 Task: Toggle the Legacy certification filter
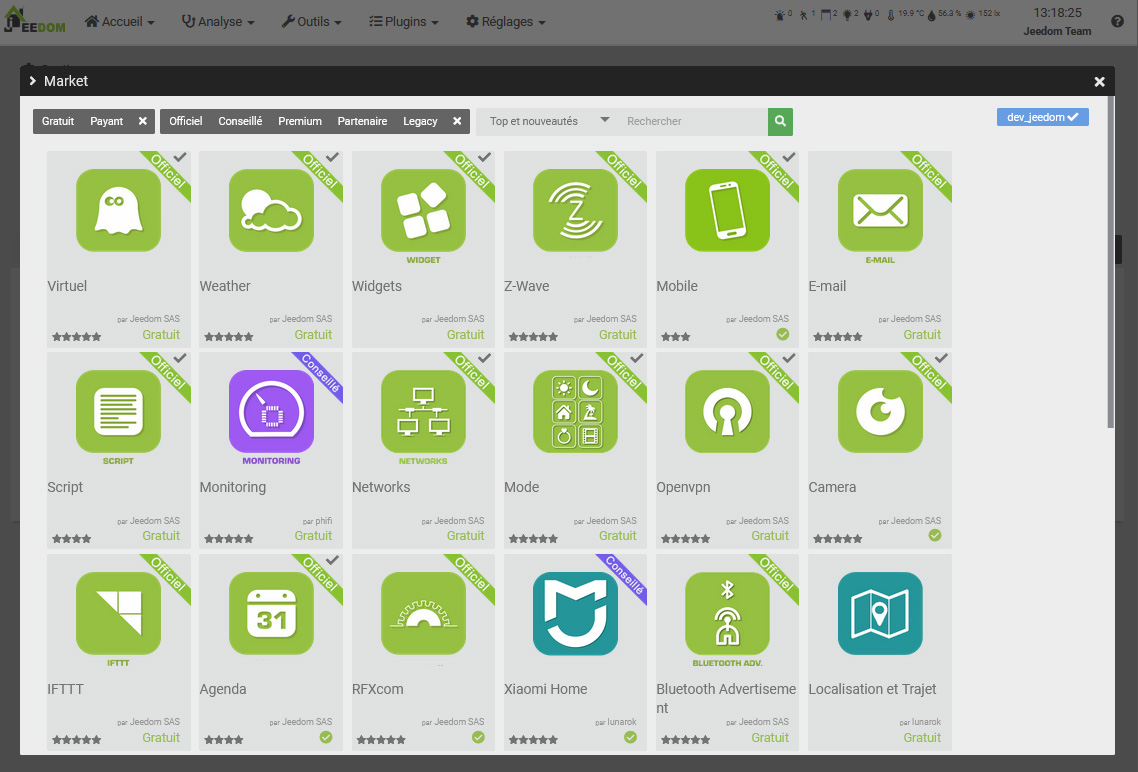tap(420, 121)
